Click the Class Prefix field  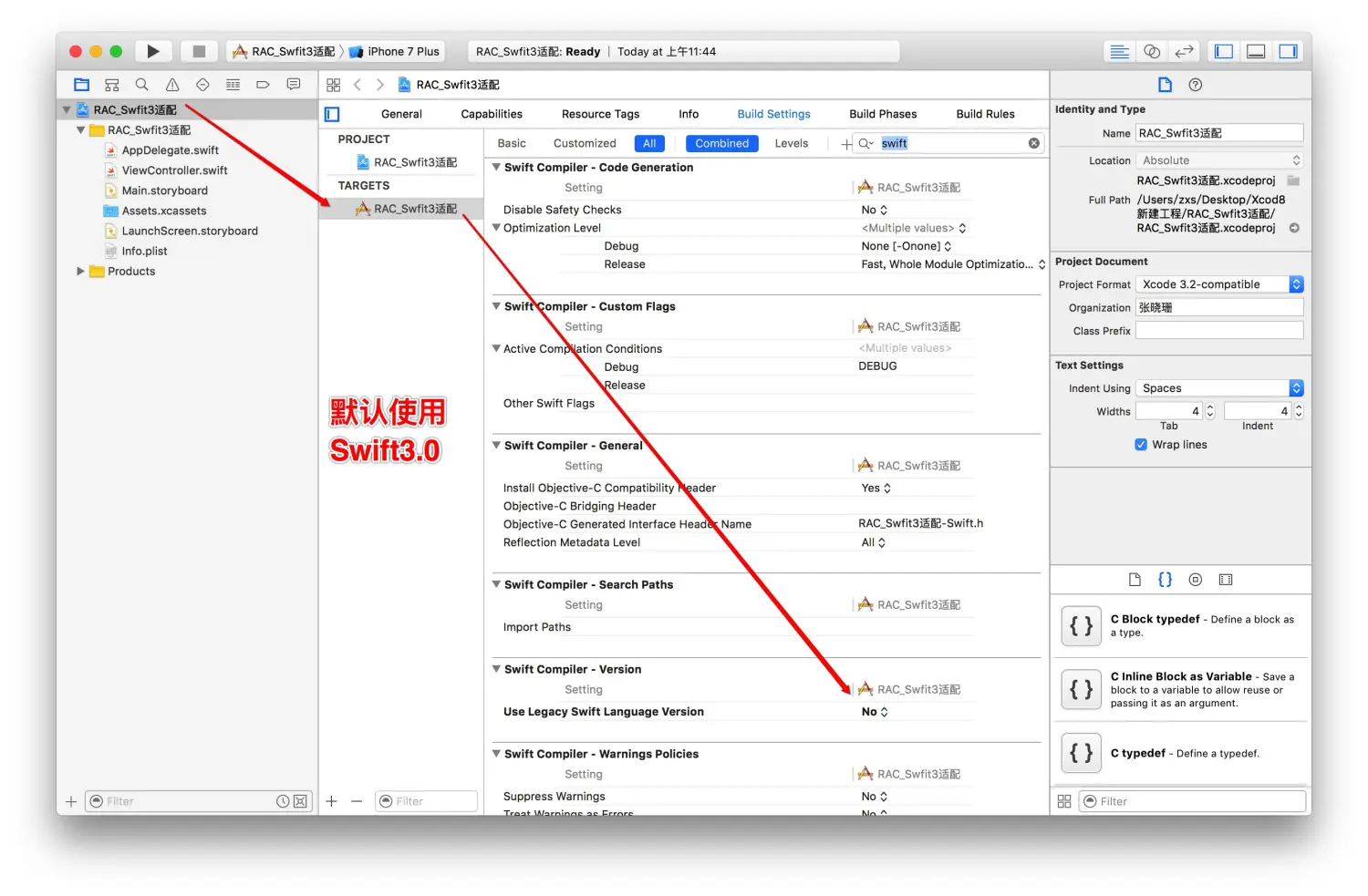pos(1219,331)
